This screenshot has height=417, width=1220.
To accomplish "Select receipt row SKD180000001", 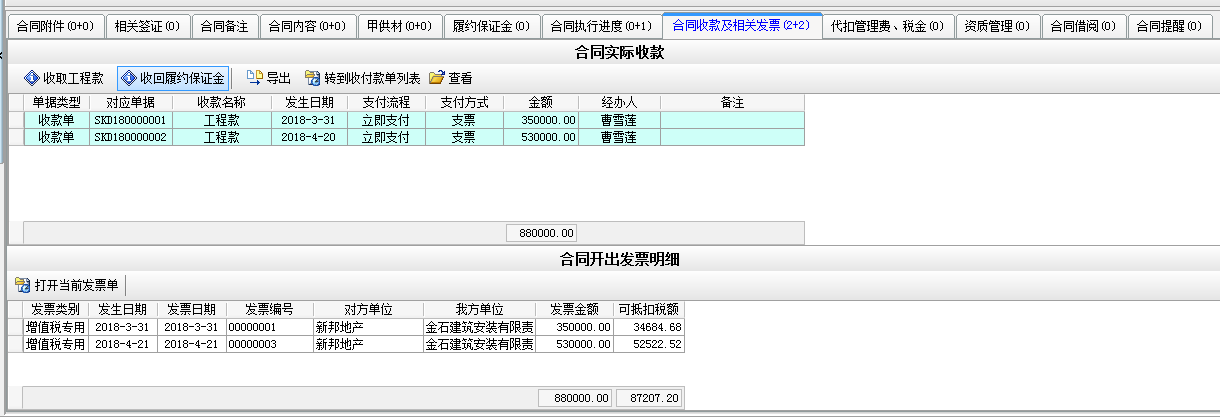I will tap(131, 120).
